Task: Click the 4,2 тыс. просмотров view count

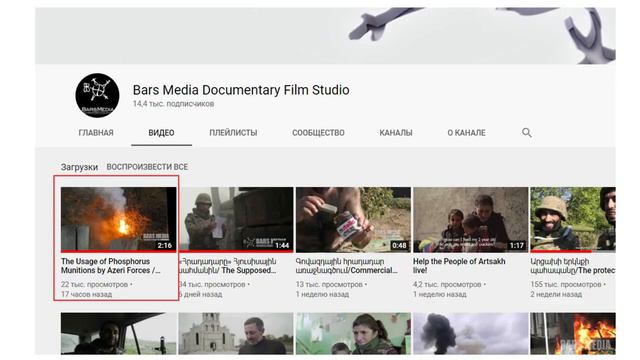Action: click(x=447, y=284)
